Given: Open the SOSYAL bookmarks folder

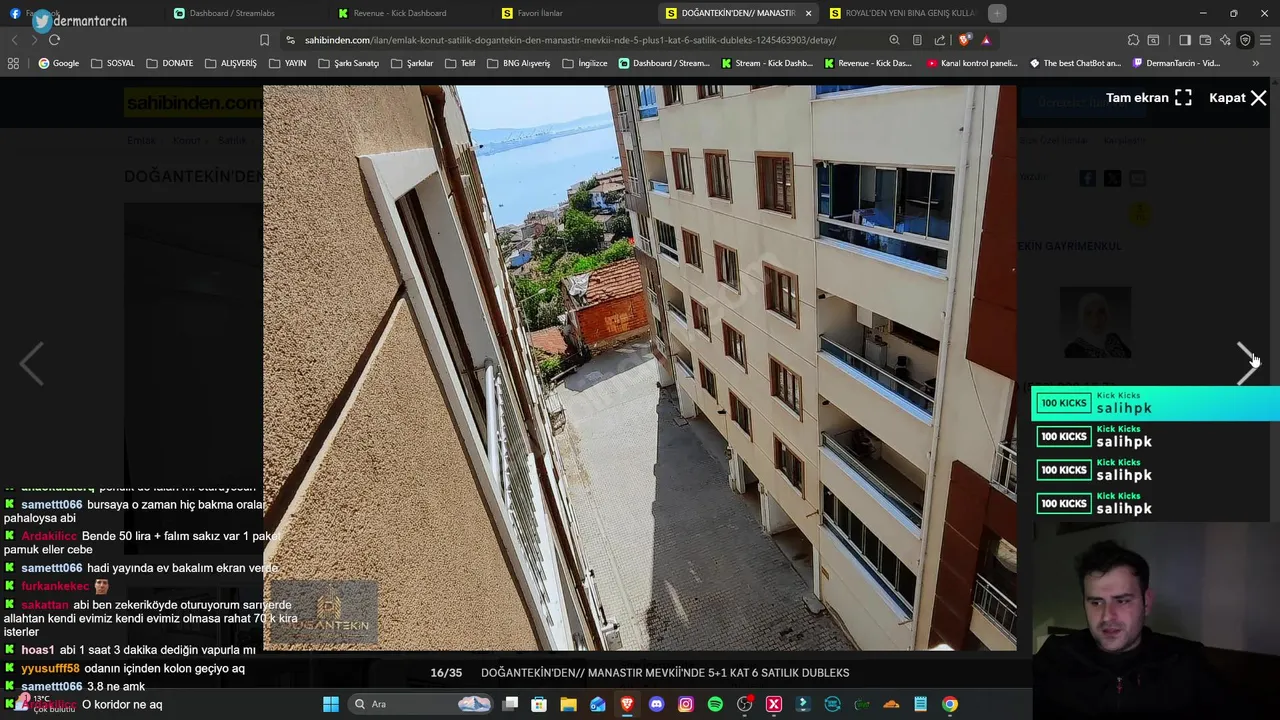Looking at the screenshot, I should [112, 63].
